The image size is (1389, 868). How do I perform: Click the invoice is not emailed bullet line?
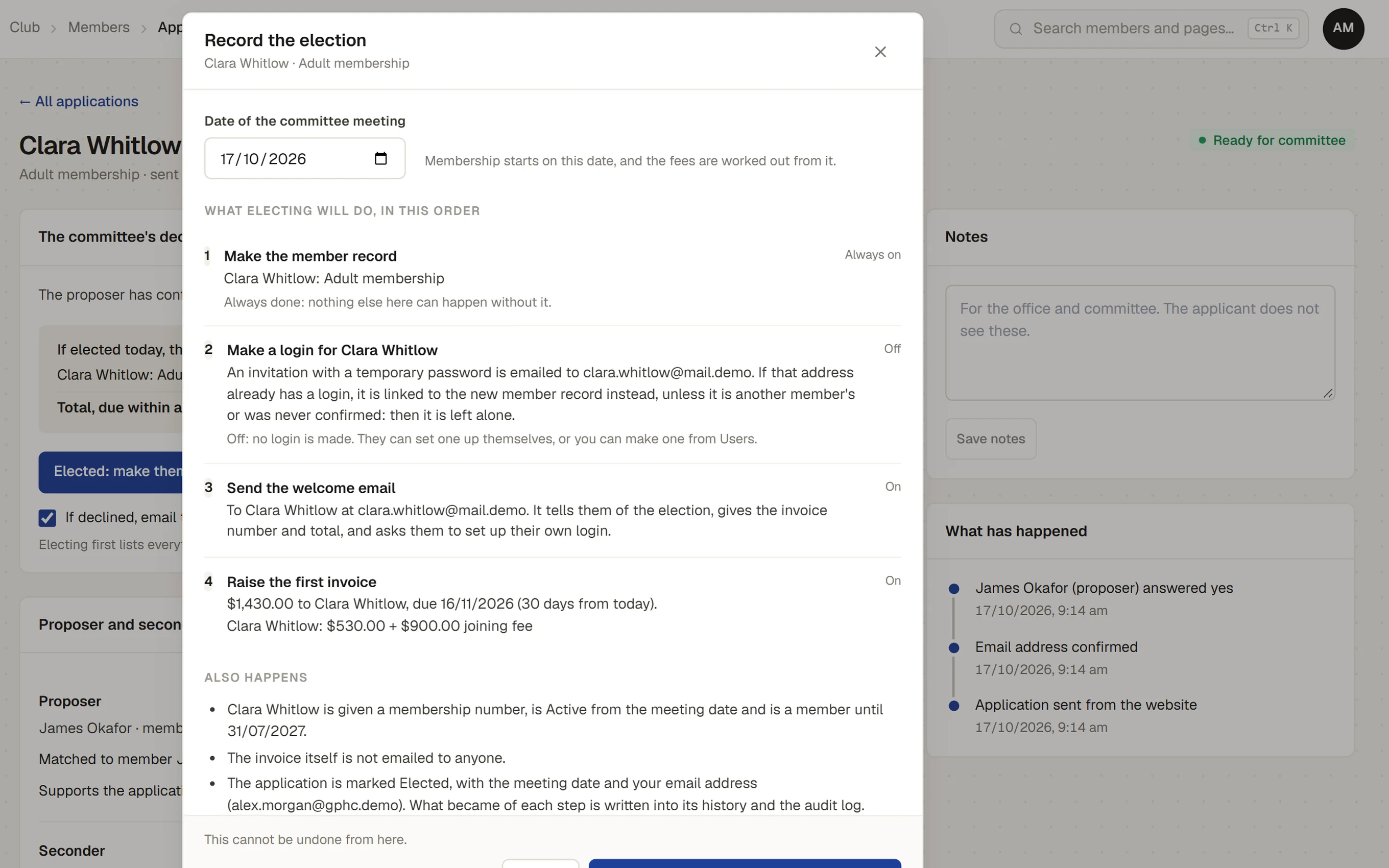click(366, 758)
